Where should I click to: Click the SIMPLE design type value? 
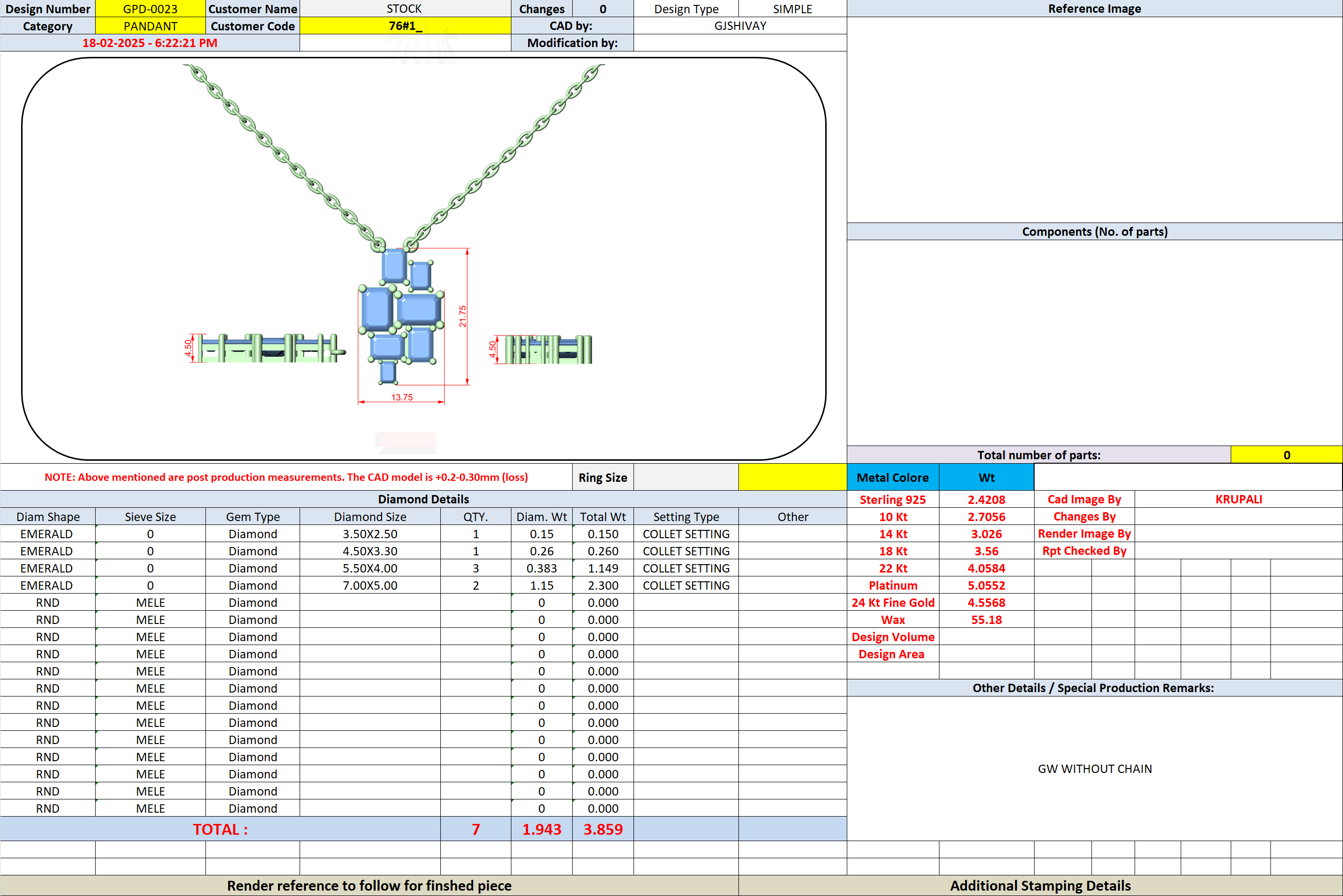click(x=792, y=8)
